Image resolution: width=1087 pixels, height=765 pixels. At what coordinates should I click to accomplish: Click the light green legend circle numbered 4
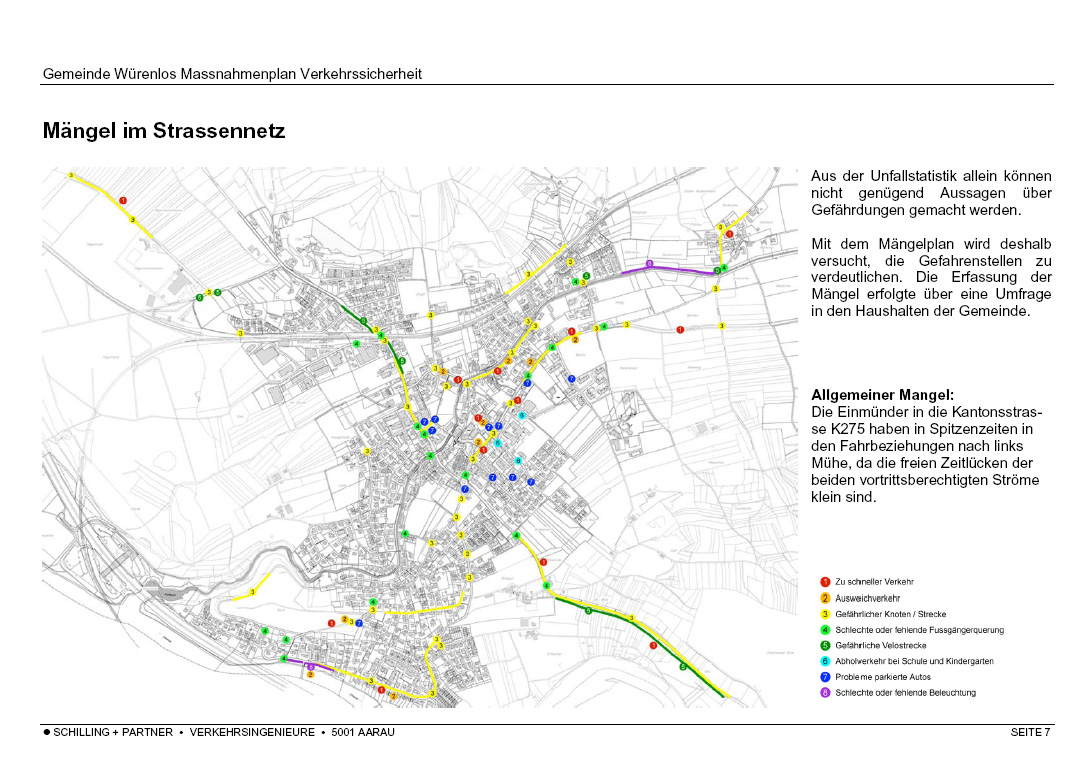click(825, 630)
